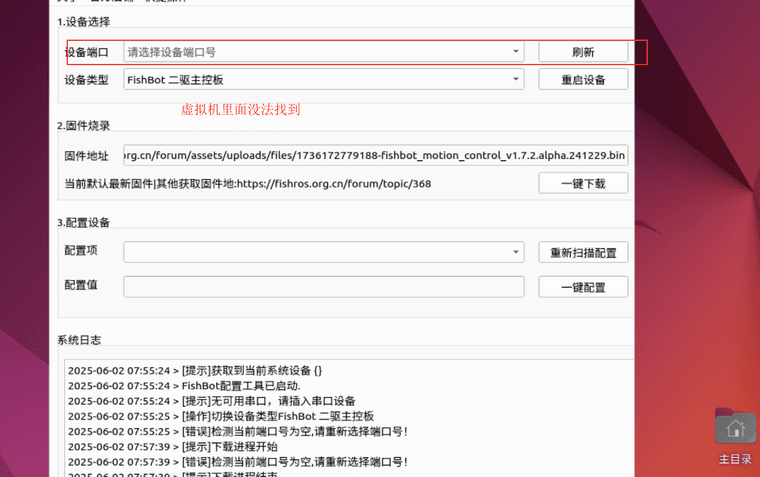Screen dimensions: 760x477
Task: Click the 07:57:39 错误 empty-port log line
Action: click(x=238, y=462)
